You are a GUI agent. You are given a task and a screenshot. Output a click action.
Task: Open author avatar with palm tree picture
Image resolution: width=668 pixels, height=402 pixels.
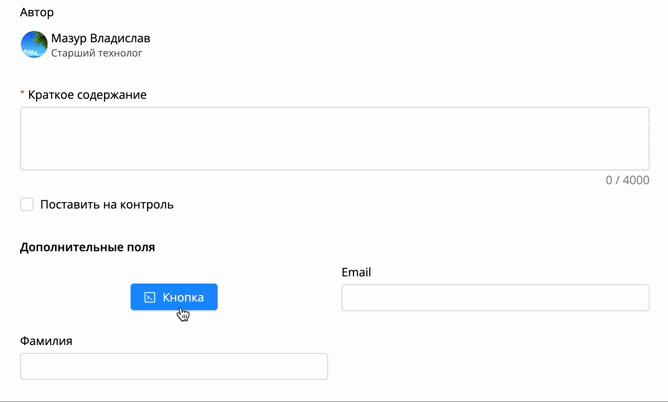click(34, 44)
